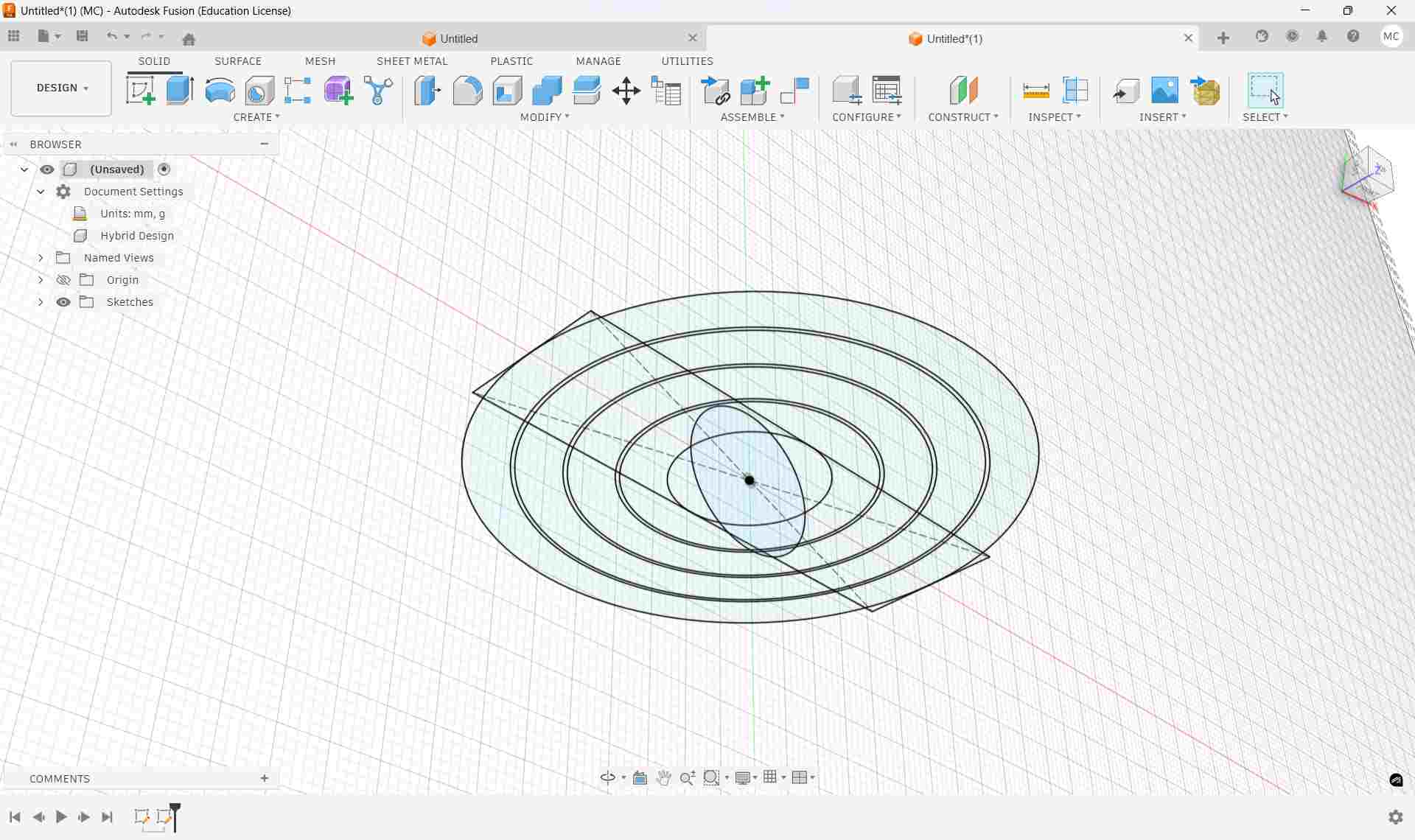The image size is (1415, 840).
Task: Open the MODIFY menu label
Action: tap(545, 117)
